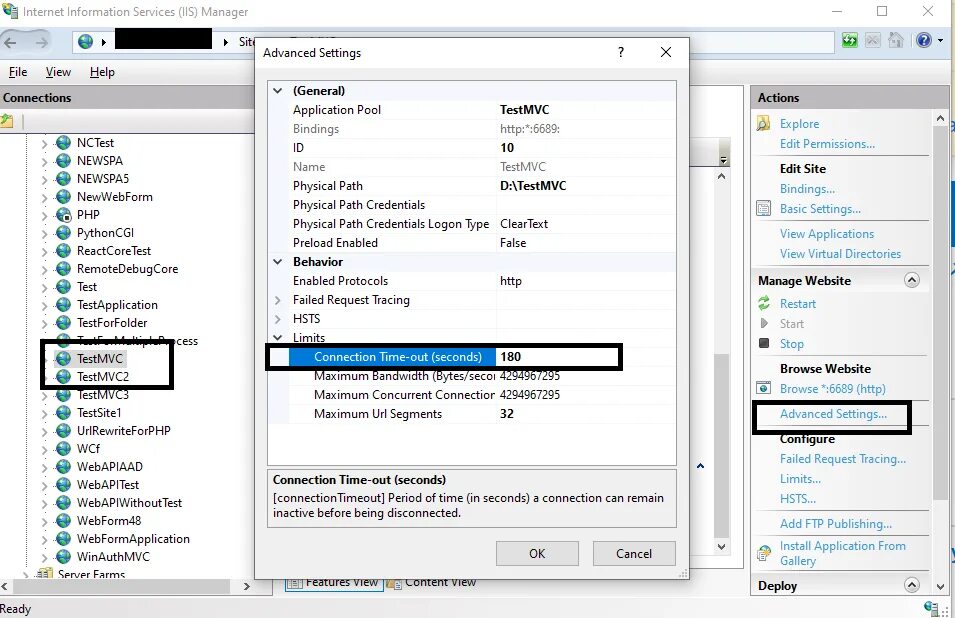955x618 pixels.
Task: Click the NCTest site globe icon
Action: (x=63, y=142)
